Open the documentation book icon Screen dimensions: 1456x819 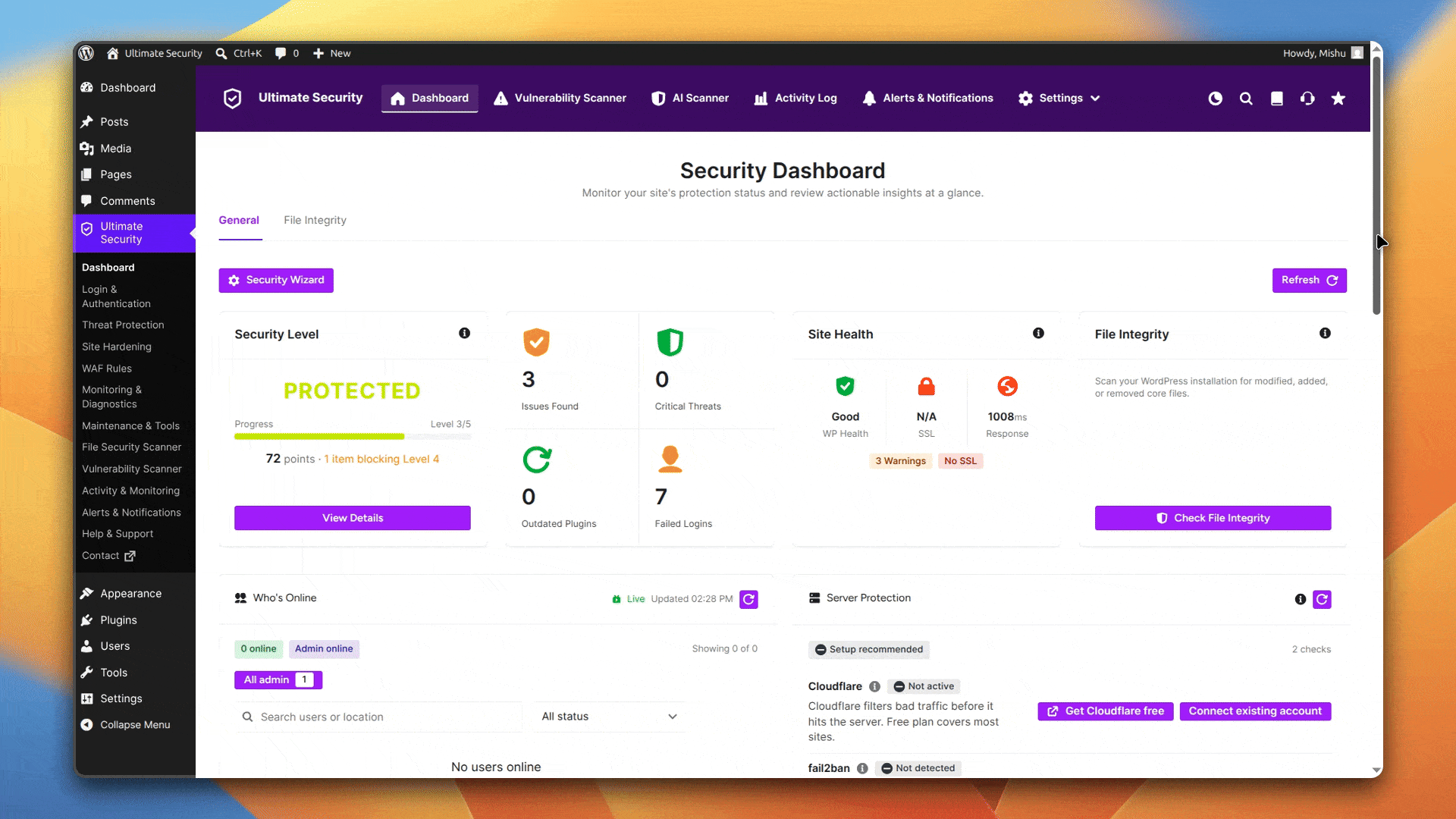click(1277, 99)
